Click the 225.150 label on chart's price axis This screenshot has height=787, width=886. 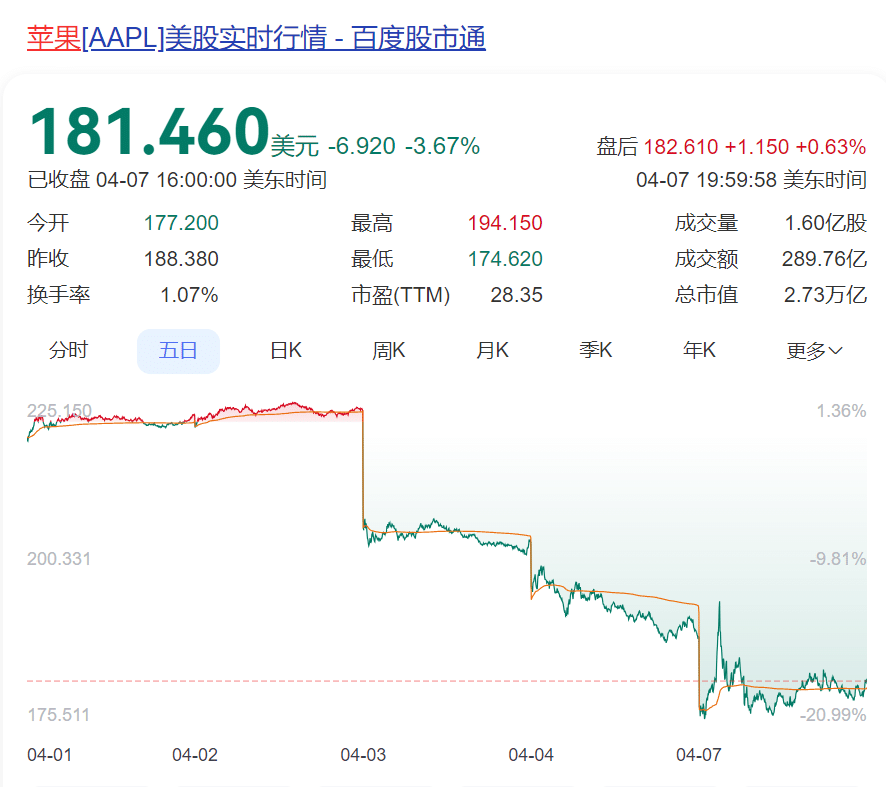59,411
